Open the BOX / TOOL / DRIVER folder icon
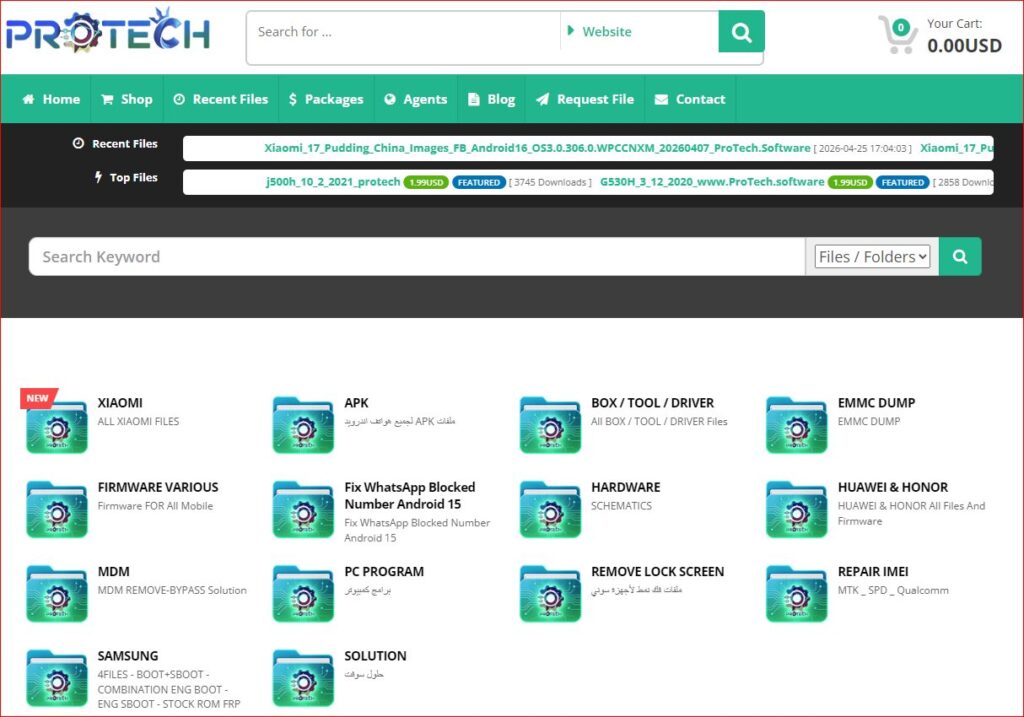Screen dimensions: 1024x717 tap(550, 426)
